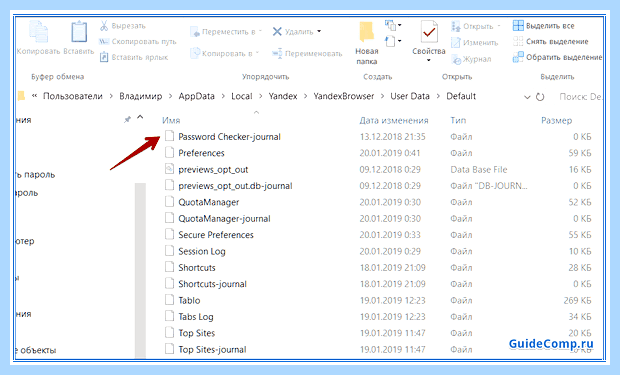Click the Удалить red X icon

pyautogui.click(x=277, y=31)
